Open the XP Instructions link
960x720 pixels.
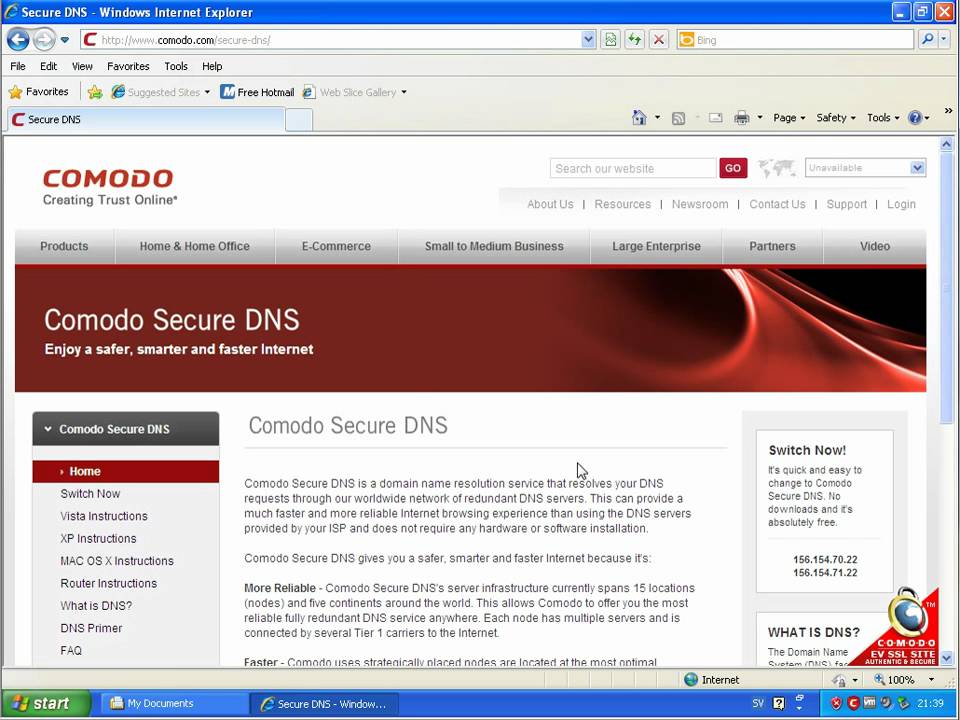98,538
